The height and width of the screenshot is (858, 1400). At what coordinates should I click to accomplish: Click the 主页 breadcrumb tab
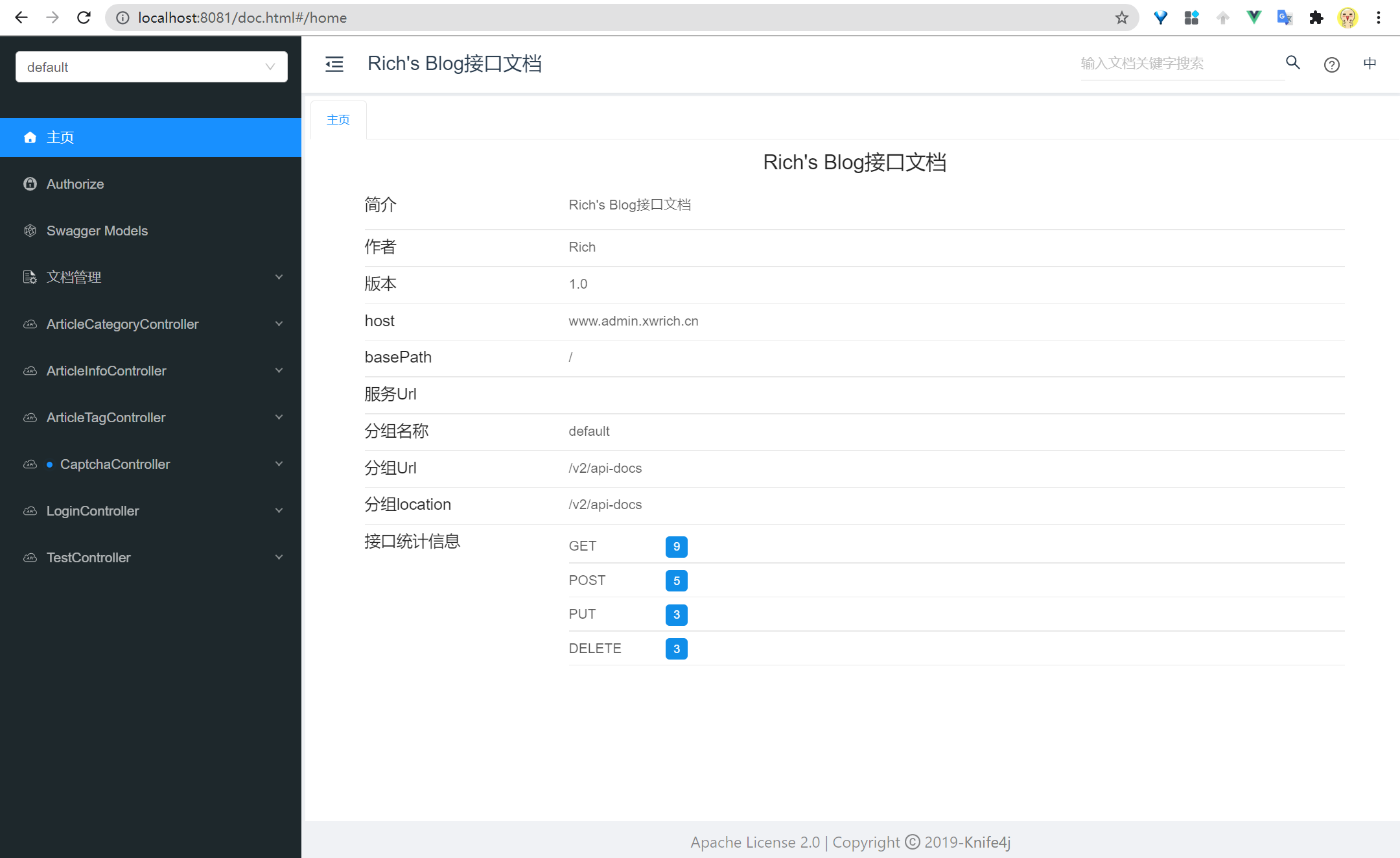(339, 119)
